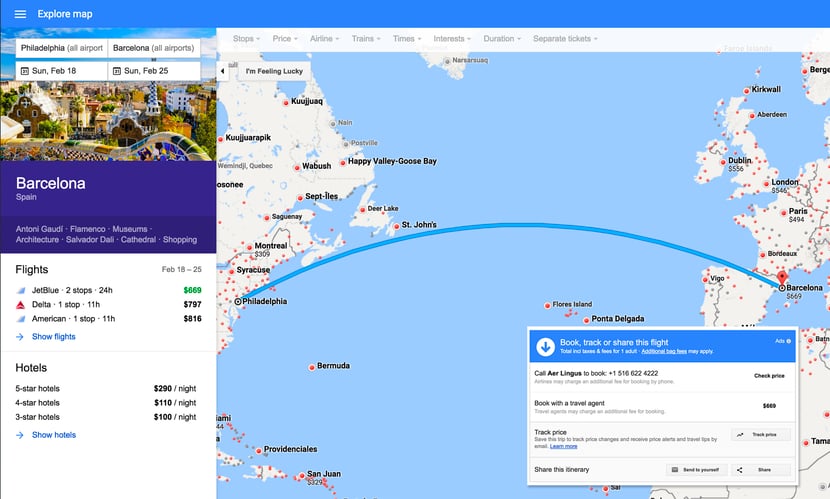Image resolution: width=830 pixels, height=499 pixels.
Task: Select the Montreal red dot on the map
Action: 249,247
